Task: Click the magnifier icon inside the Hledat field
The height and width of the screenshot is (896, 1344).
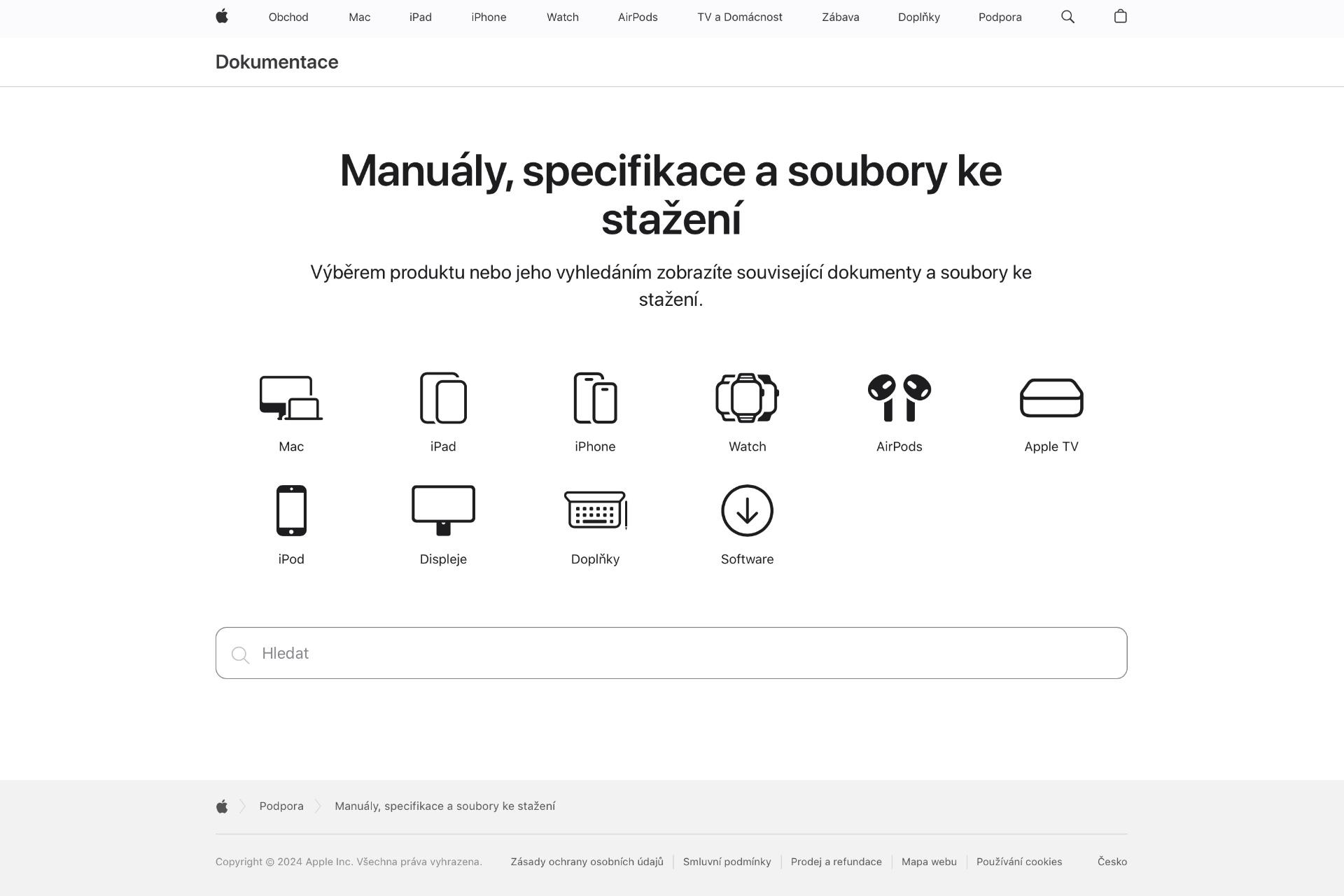Action: pyautogui.click(x=240, y=654)
